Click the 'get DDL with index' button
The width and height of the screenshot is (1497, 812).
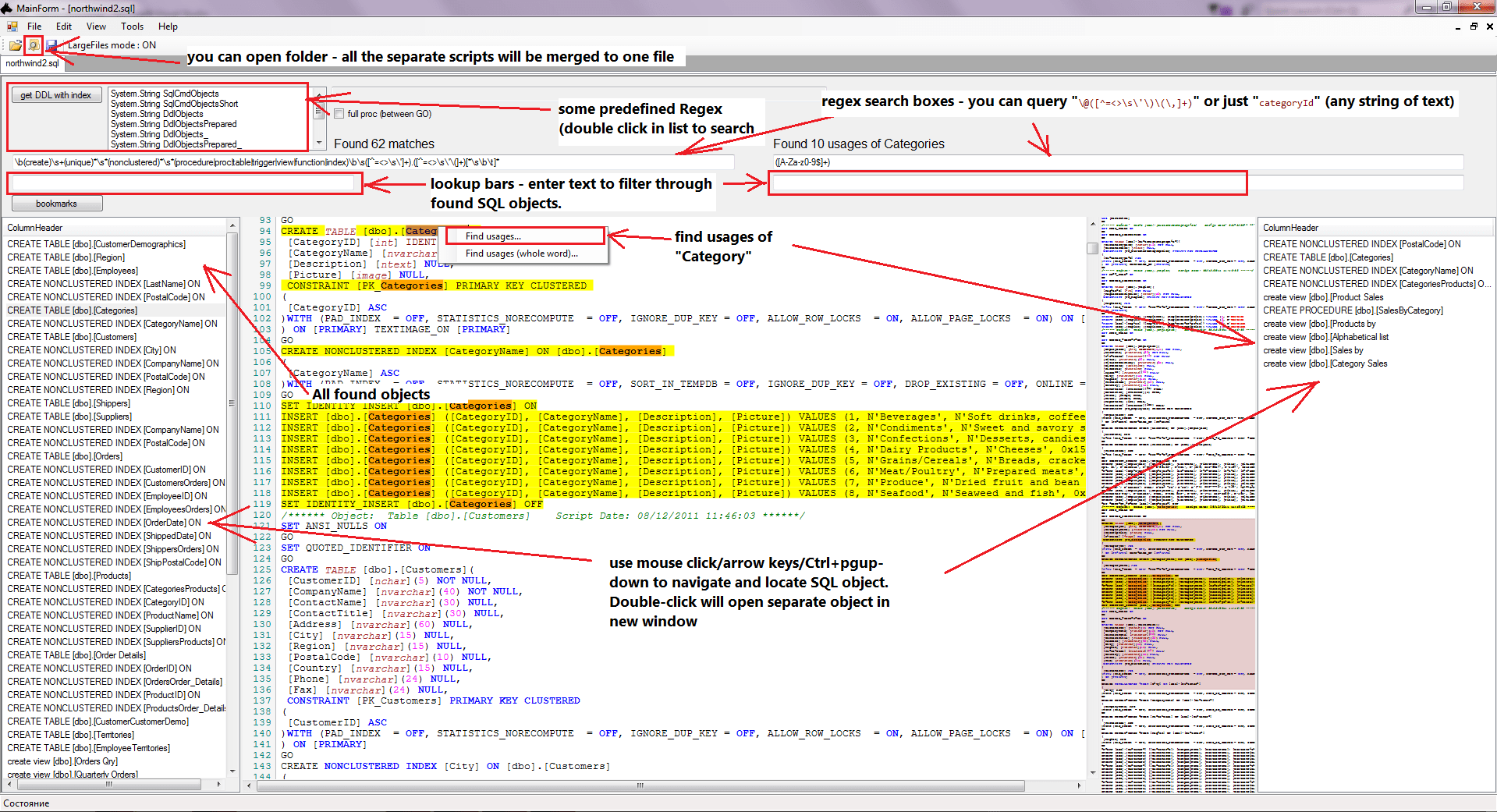[55, 94]
